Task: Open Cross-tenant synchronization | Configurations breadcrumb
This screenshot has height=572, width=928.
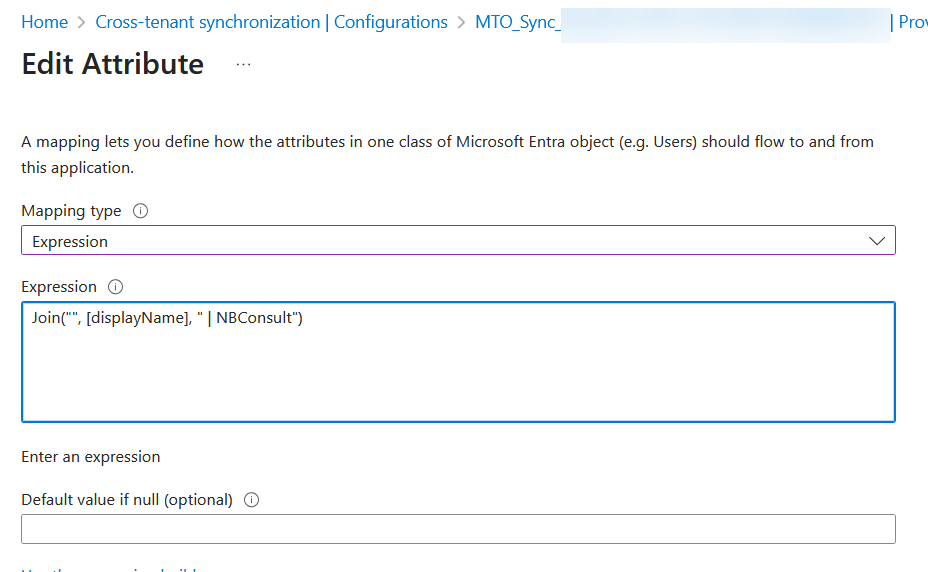Action: 271,22
